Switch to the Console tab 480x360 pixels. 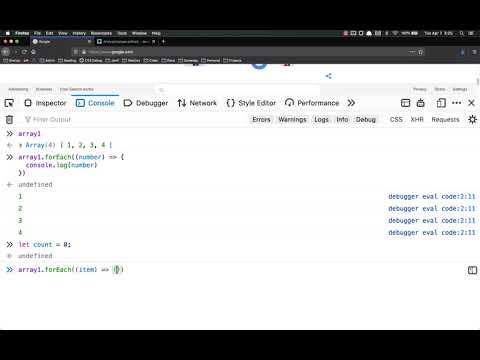tap(95, 103)
